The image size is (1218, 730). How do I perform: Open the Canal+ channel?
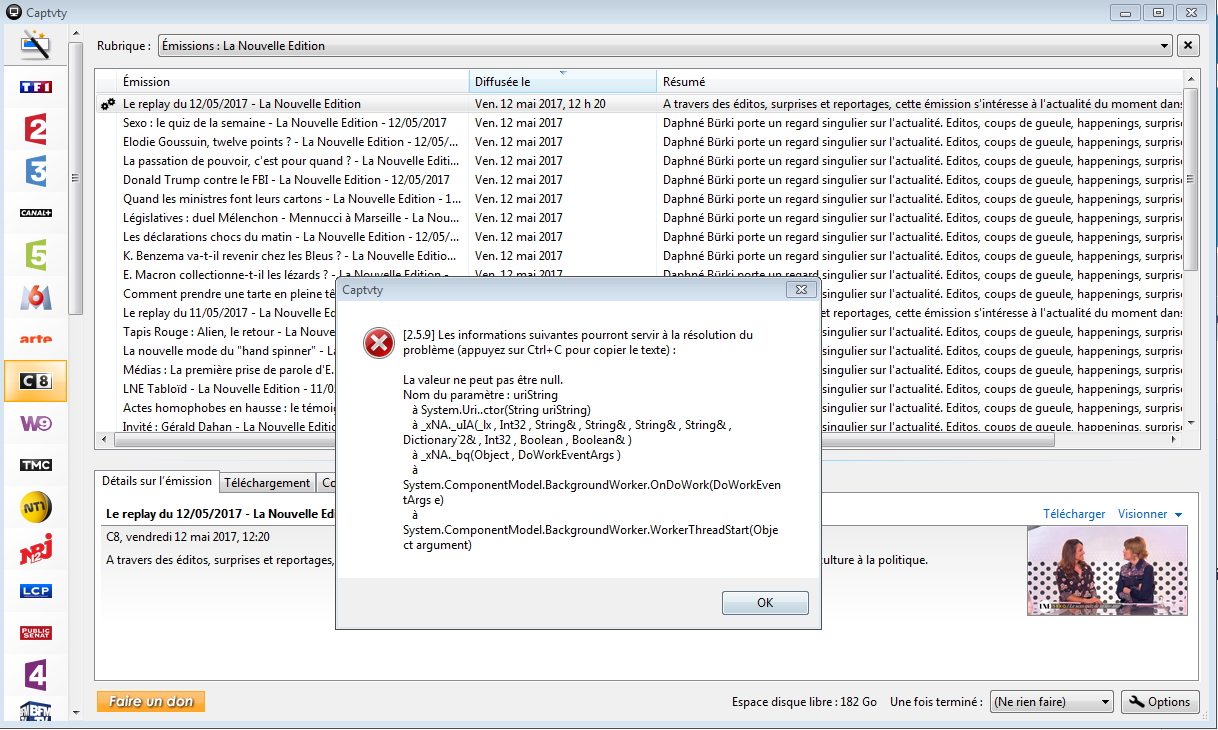point(36,213)
